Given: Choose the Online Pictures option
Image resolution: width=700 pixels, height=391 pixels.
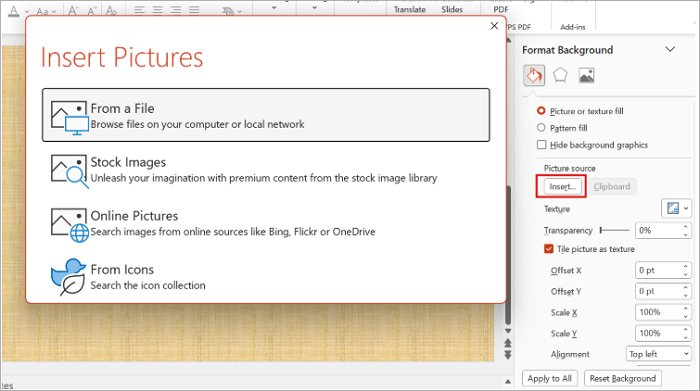Looking at the screenshot, I should [266, 223].
